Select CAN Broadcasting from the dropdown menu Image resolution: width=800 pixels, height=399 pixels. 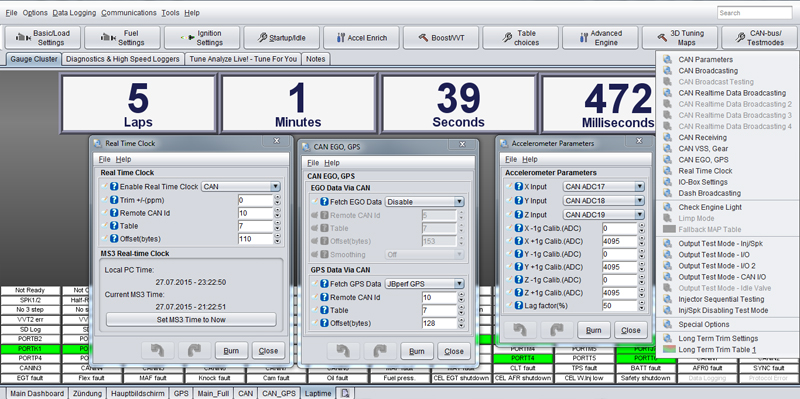(708, 70)
